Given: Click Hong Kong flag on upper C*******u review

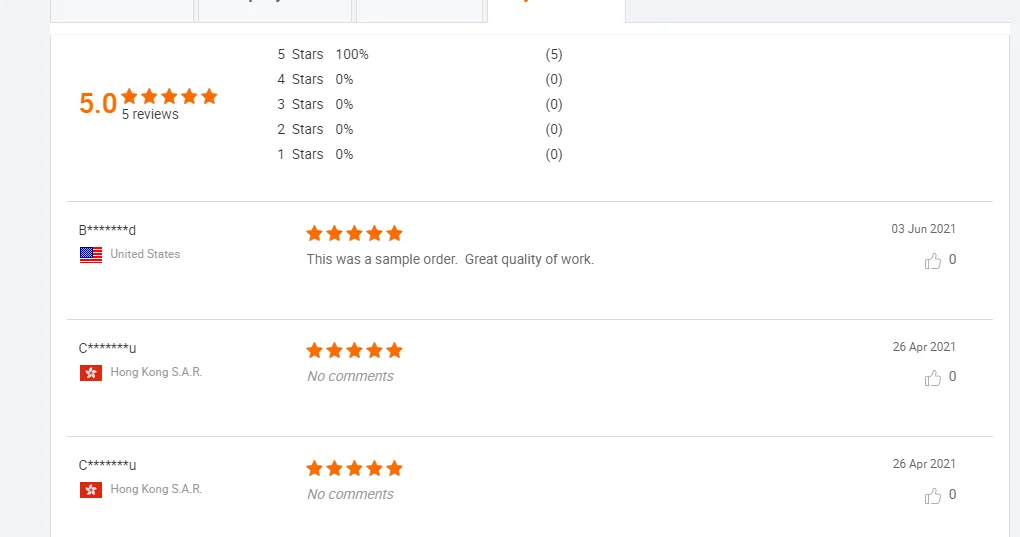Looking at the screenshot, I should click(91, 373).
